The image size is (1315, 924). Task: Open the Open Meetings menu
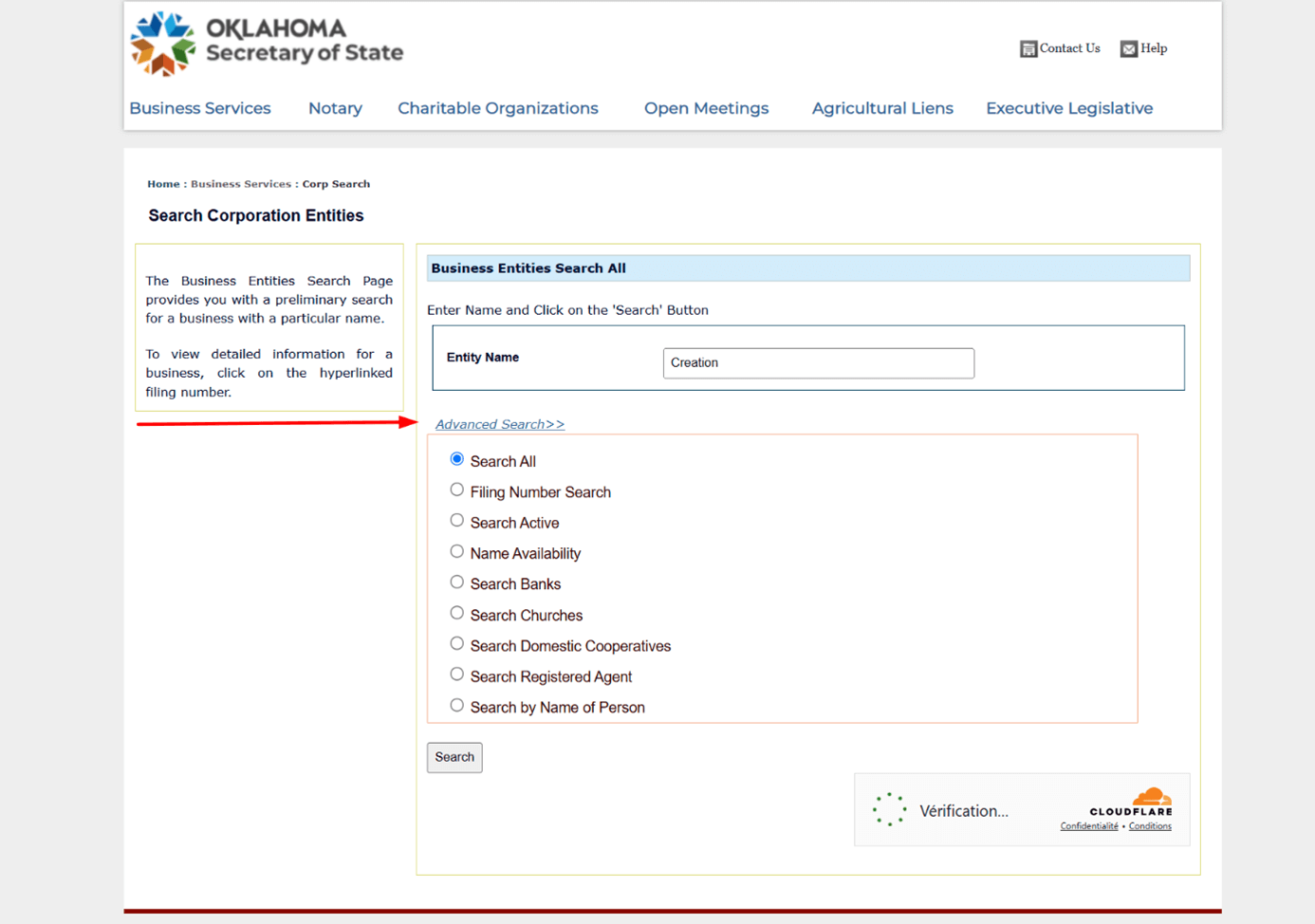707,108
